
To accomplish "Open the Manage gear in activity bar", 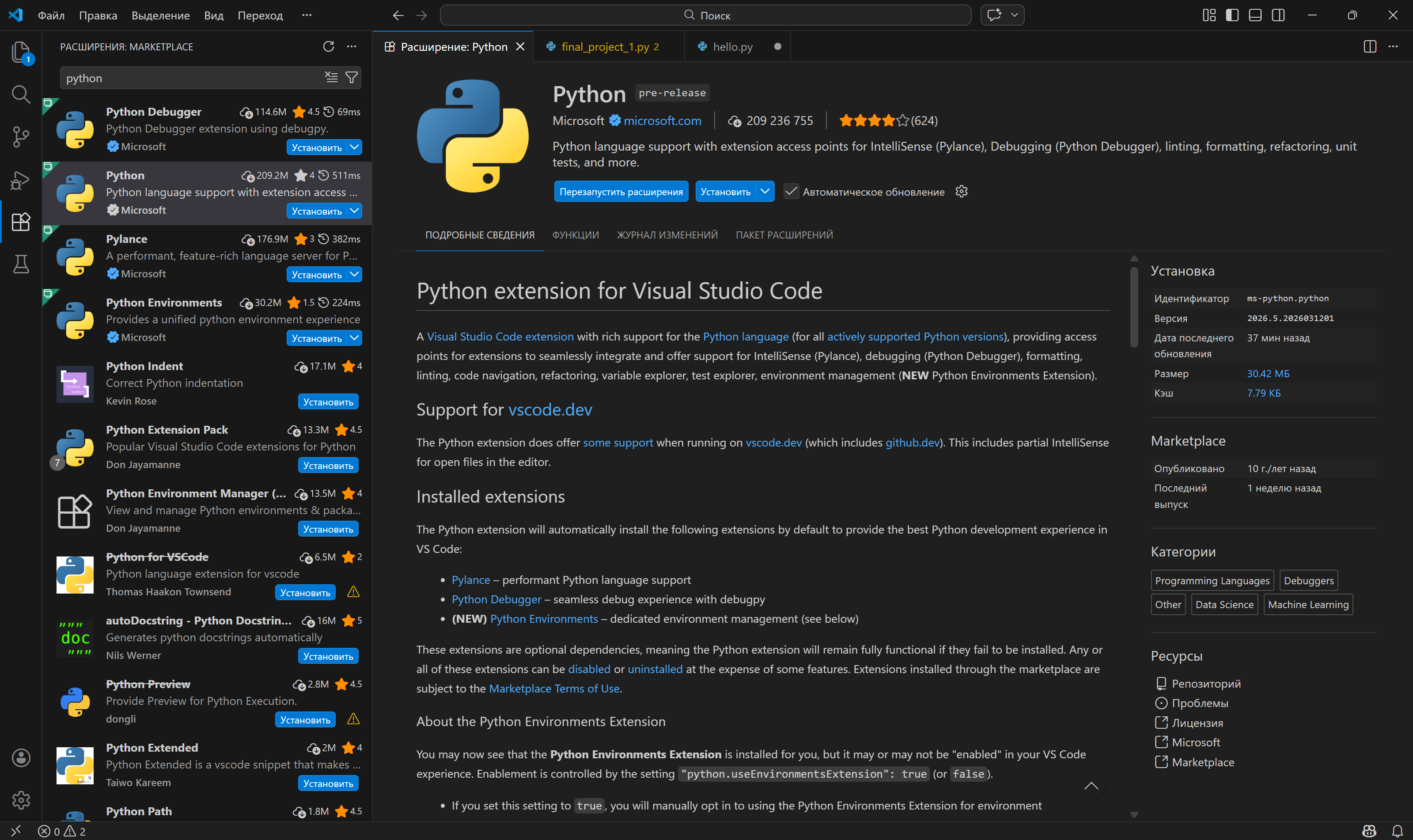I will click(21, 799).
